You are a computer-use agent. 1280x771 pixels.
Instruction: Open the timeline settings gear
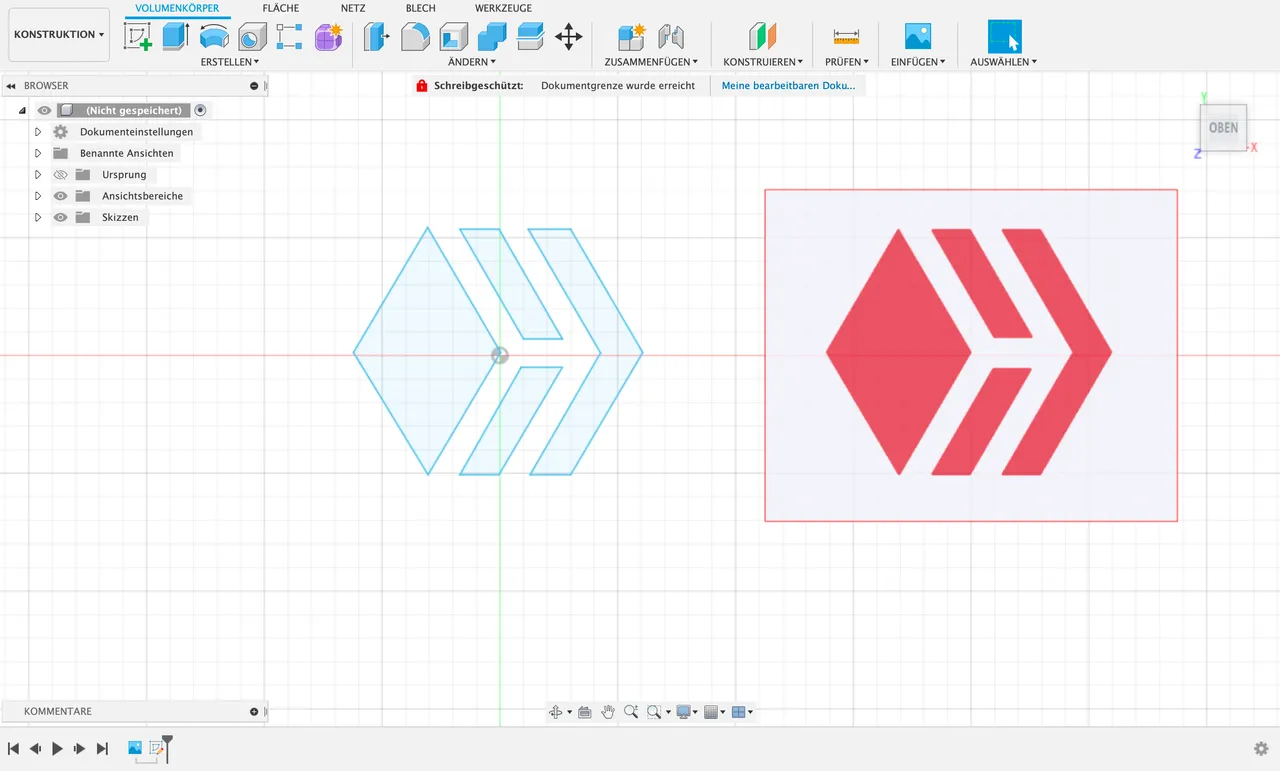pyautogui.click(x=1261, y=749)
